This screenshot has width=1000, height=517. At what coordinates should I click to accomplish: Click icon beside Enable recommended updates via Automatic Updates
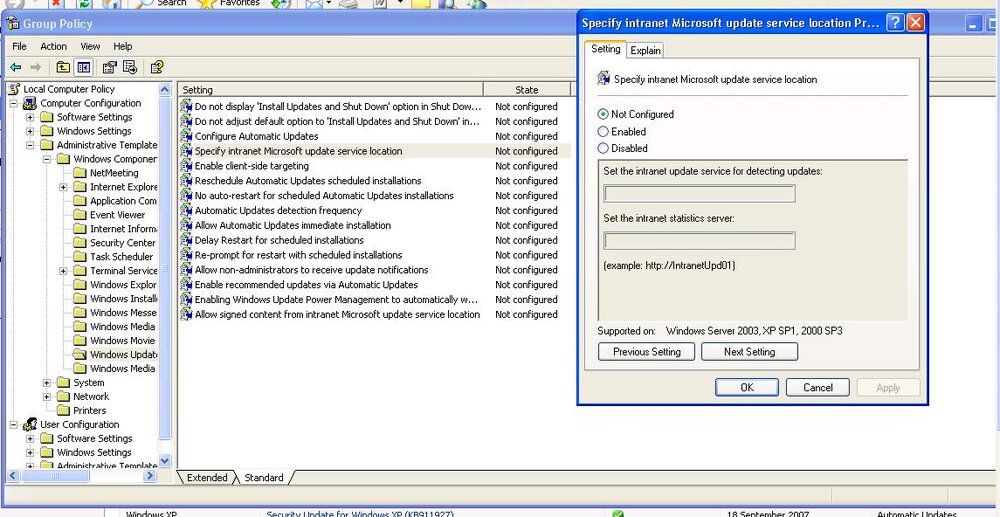tap(186, 284)
